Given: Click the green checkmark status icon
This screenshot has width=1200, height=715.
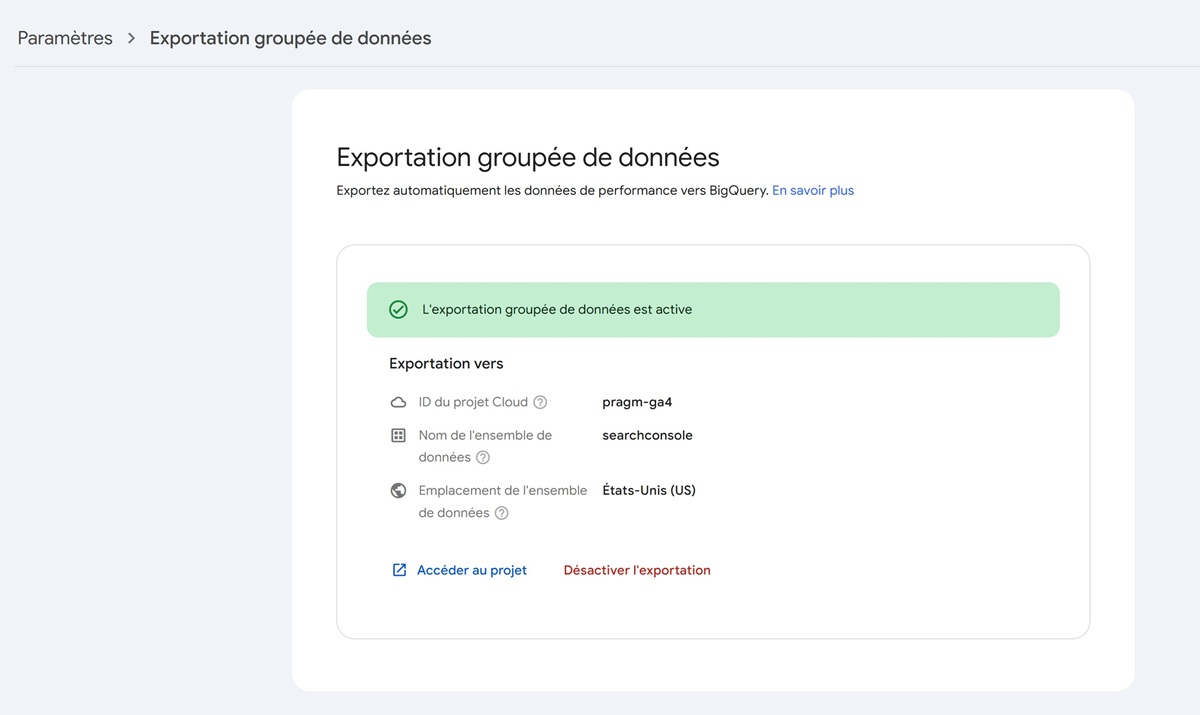Looking at the screenshot, I should pos(398,310).
